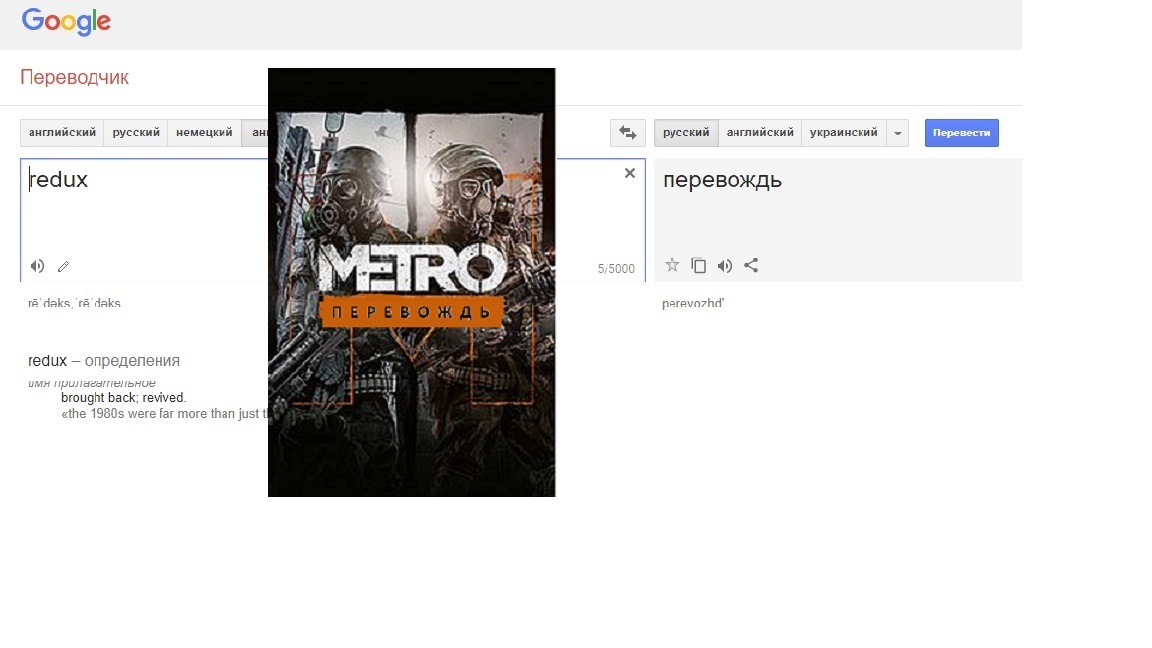This screenshot has width=1152, height=648.
Task: Click the Metro game cover image
Action: click(x=411, y=282)
